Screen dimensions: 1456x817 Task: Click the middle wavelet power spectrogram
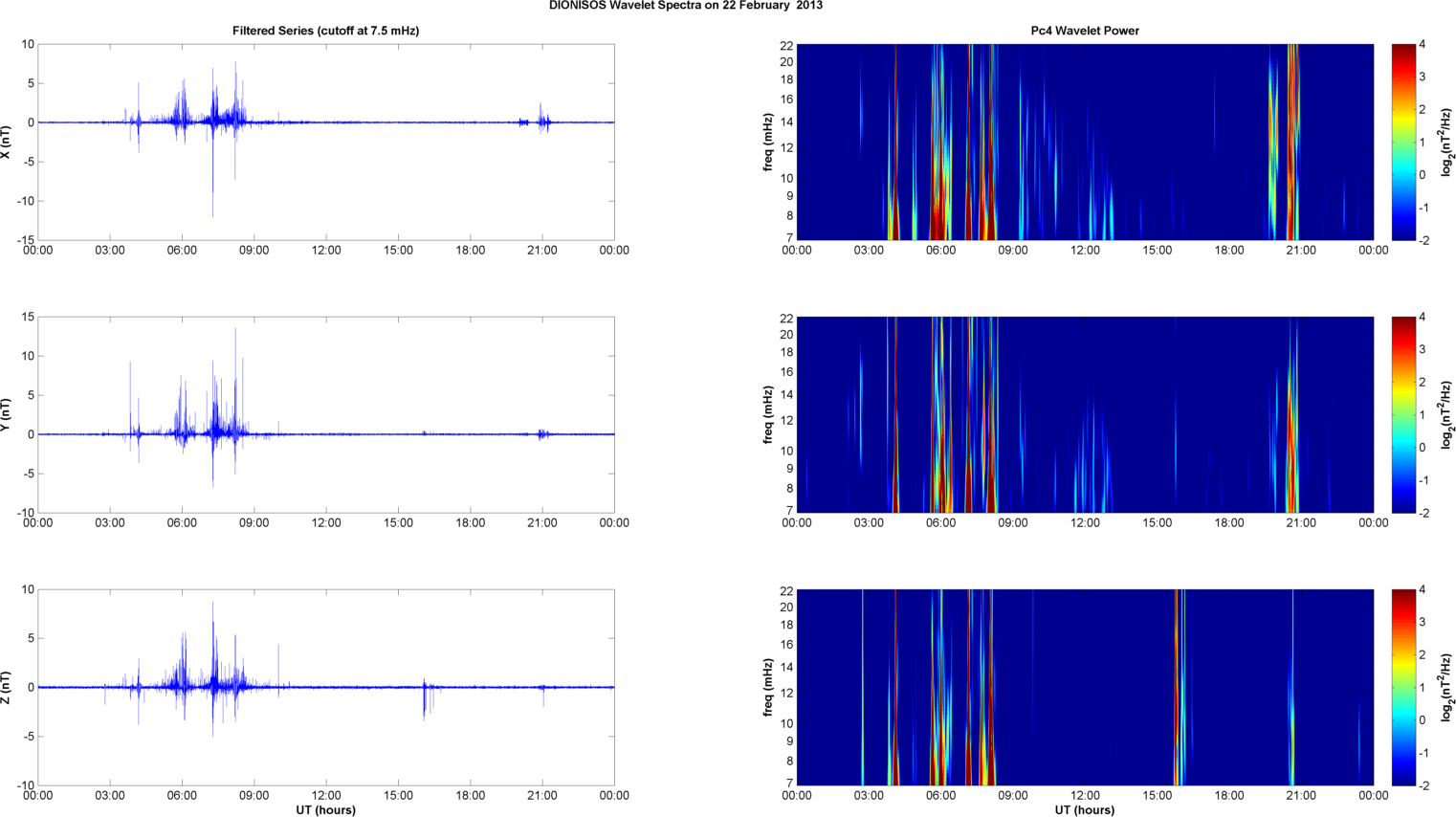tap(1084, 414)
